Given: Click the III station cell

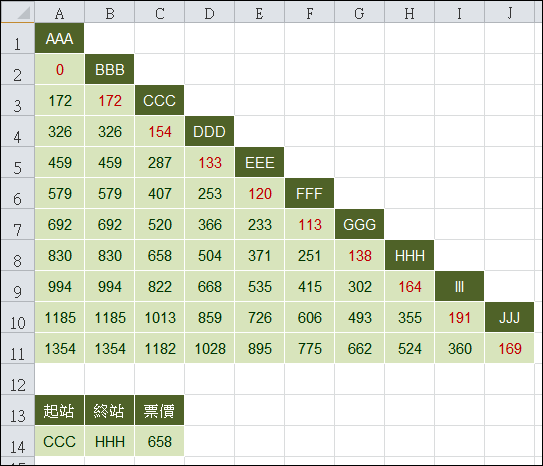Looking at the screenshot, I should (x=460, y=286).
